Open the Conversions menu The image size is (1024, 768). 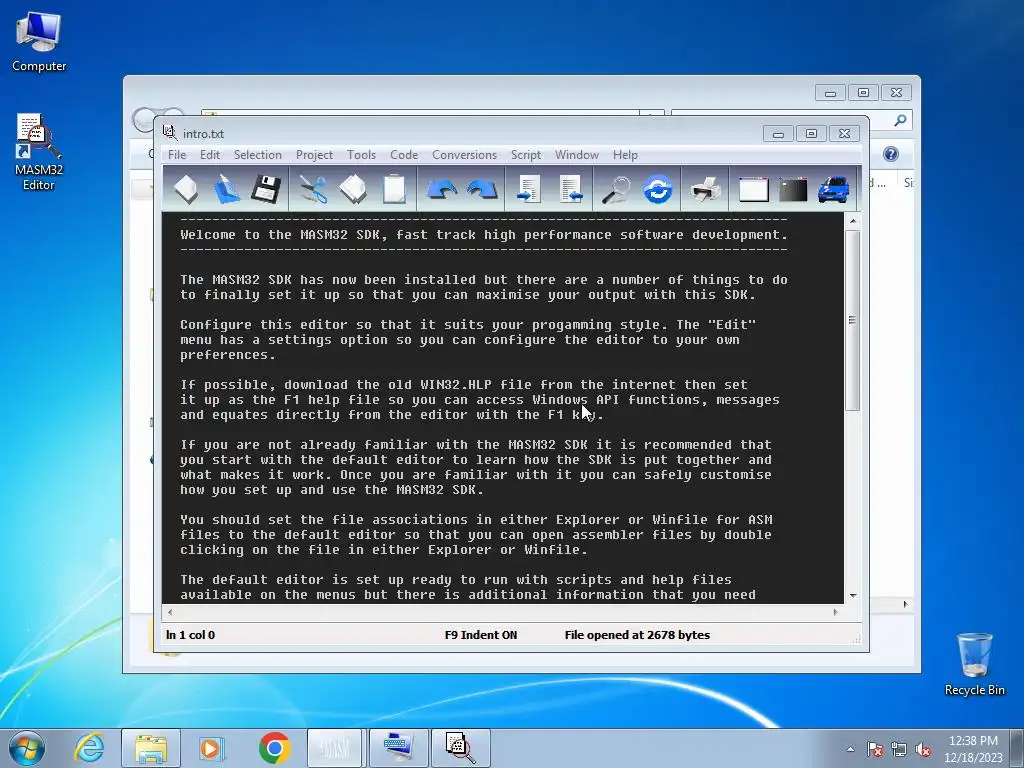pos(464,155)
